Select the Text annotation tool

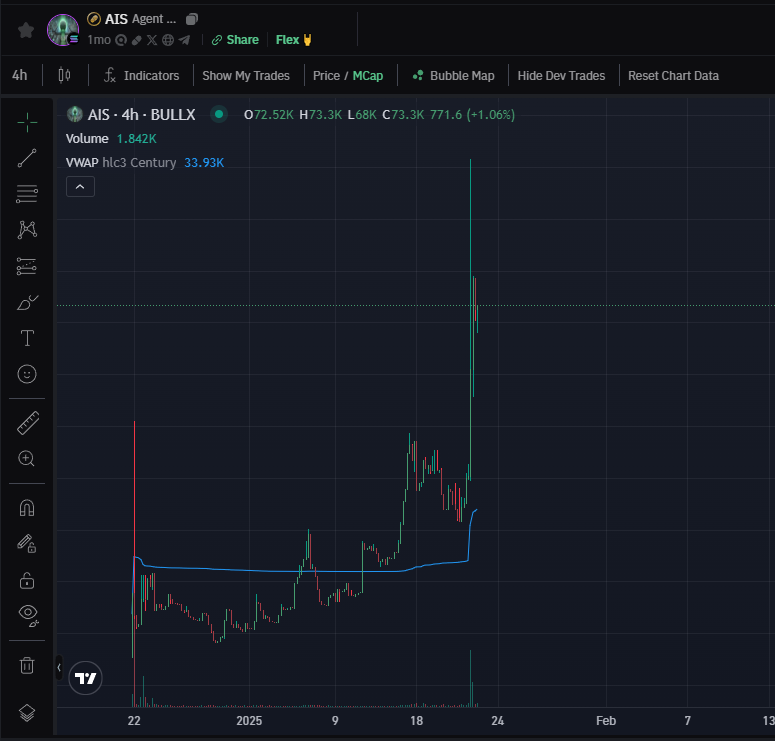[x=27, y=338]
